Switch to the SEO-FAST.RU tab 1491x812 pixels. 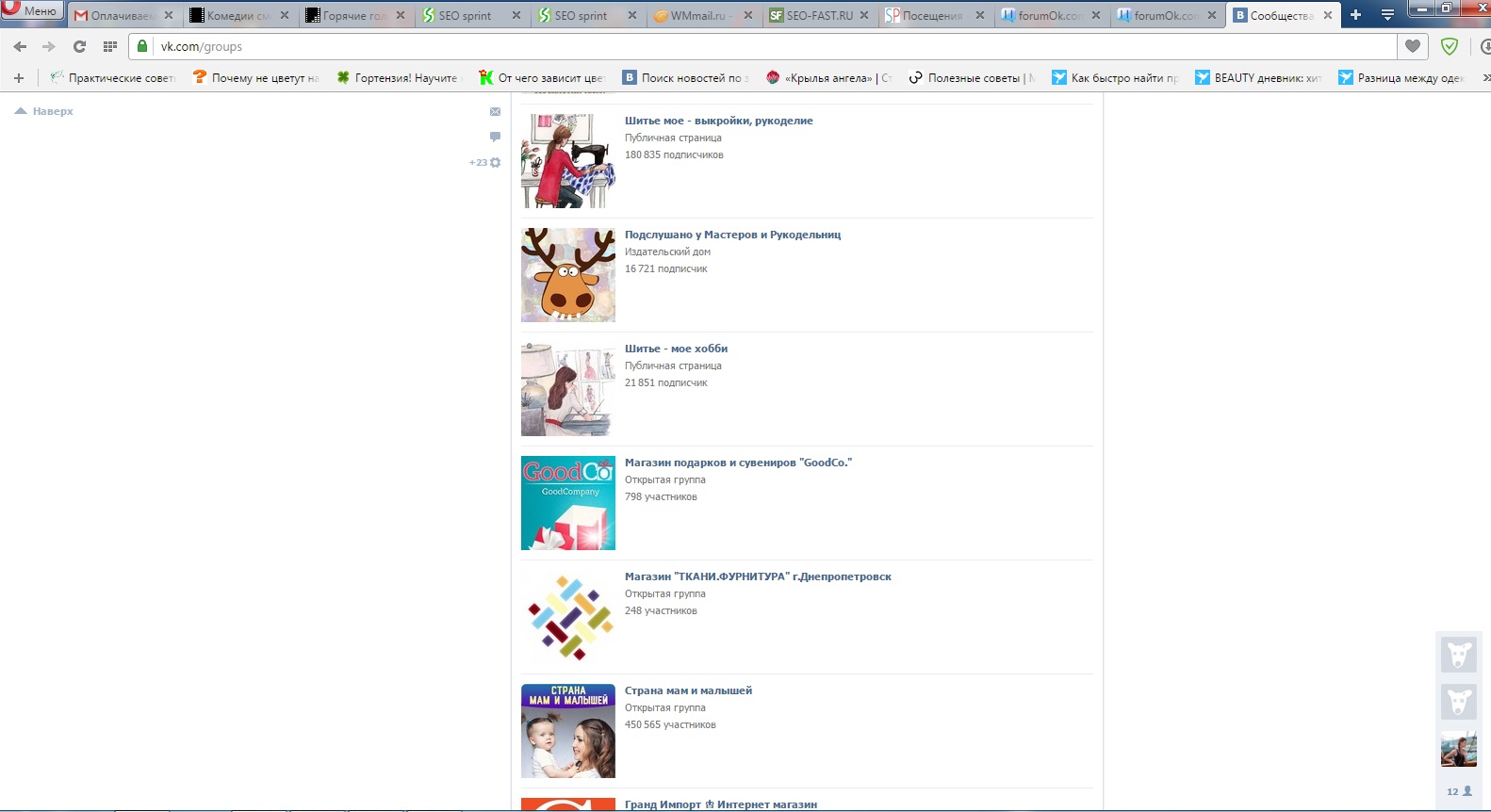point(819,15)
